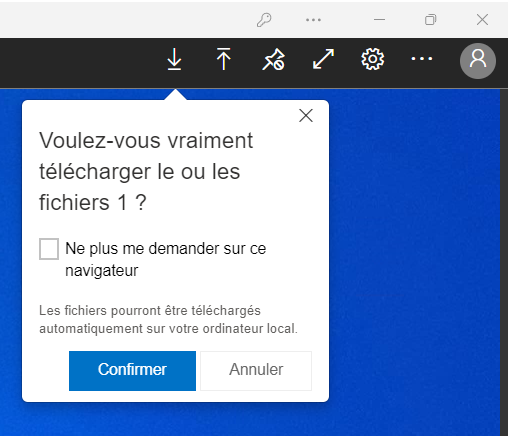509x436 pixels.
Task: Open the upload files arrow icon
Action: click(x=223, y=59)
